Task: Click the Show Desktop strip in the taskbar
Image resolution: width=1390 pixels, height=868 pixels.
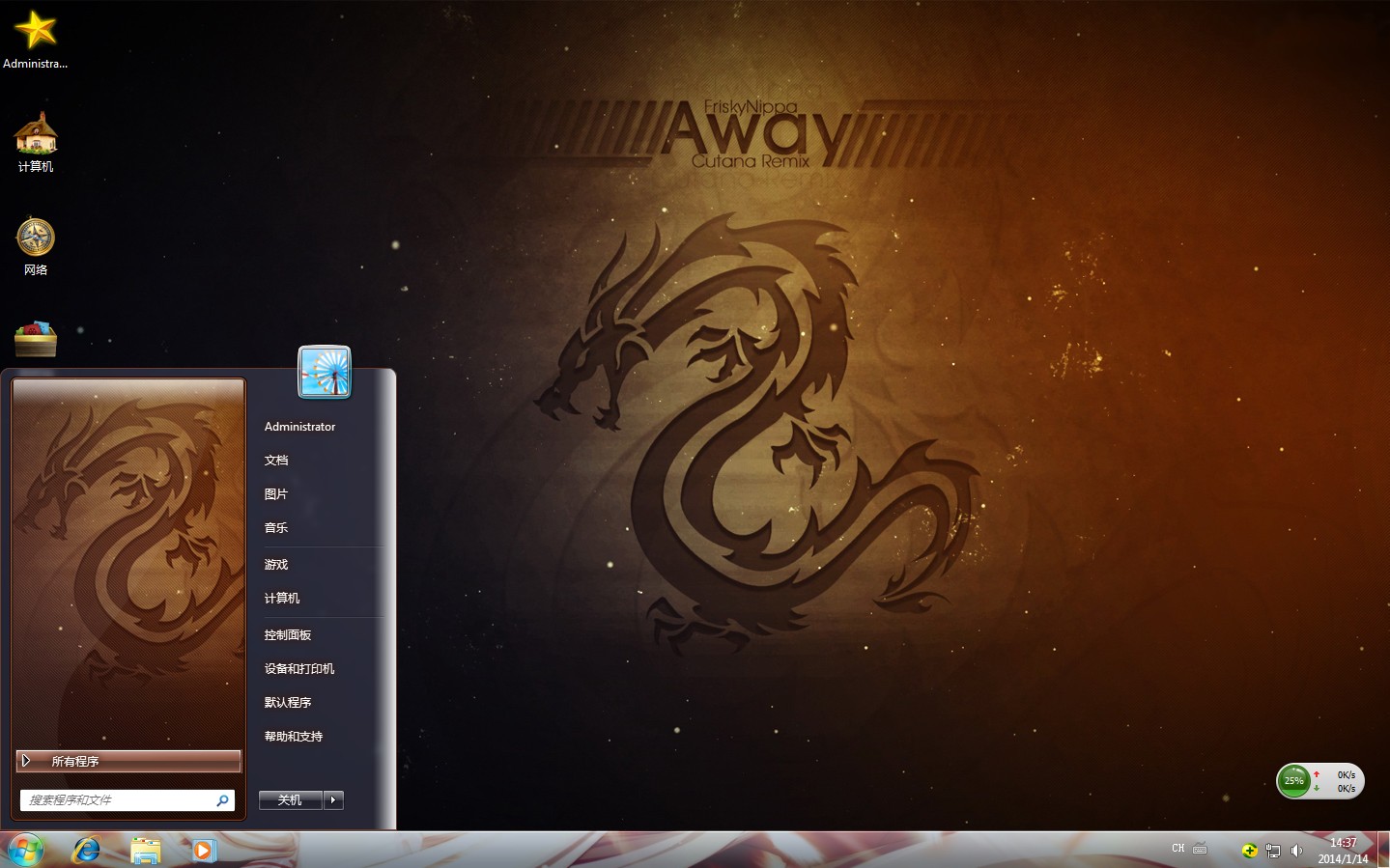Action: (x=1383, y=851)
